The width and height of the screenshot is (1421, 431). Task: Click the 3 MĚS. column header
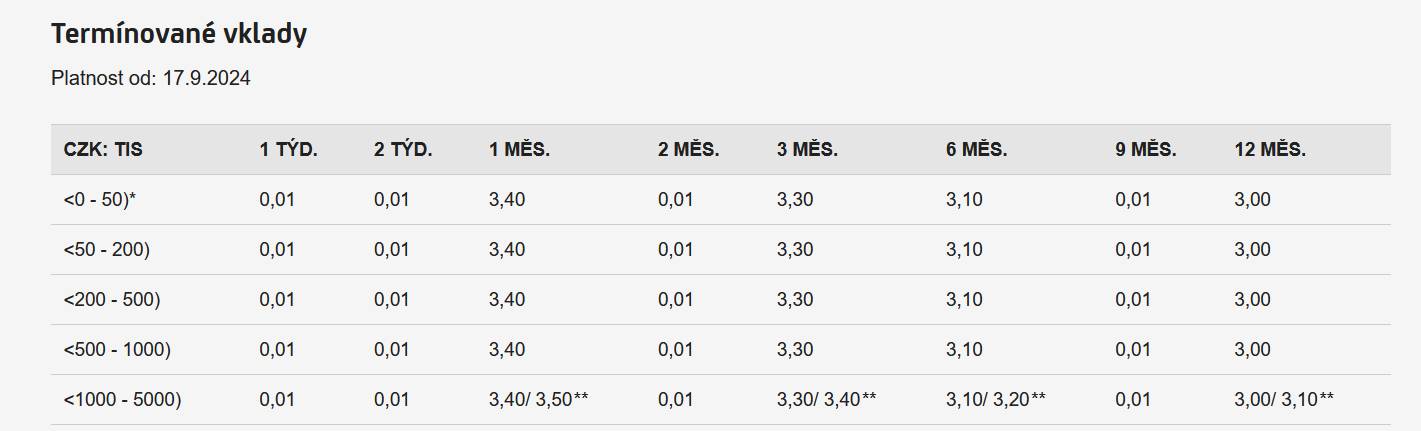coord(807,150)
